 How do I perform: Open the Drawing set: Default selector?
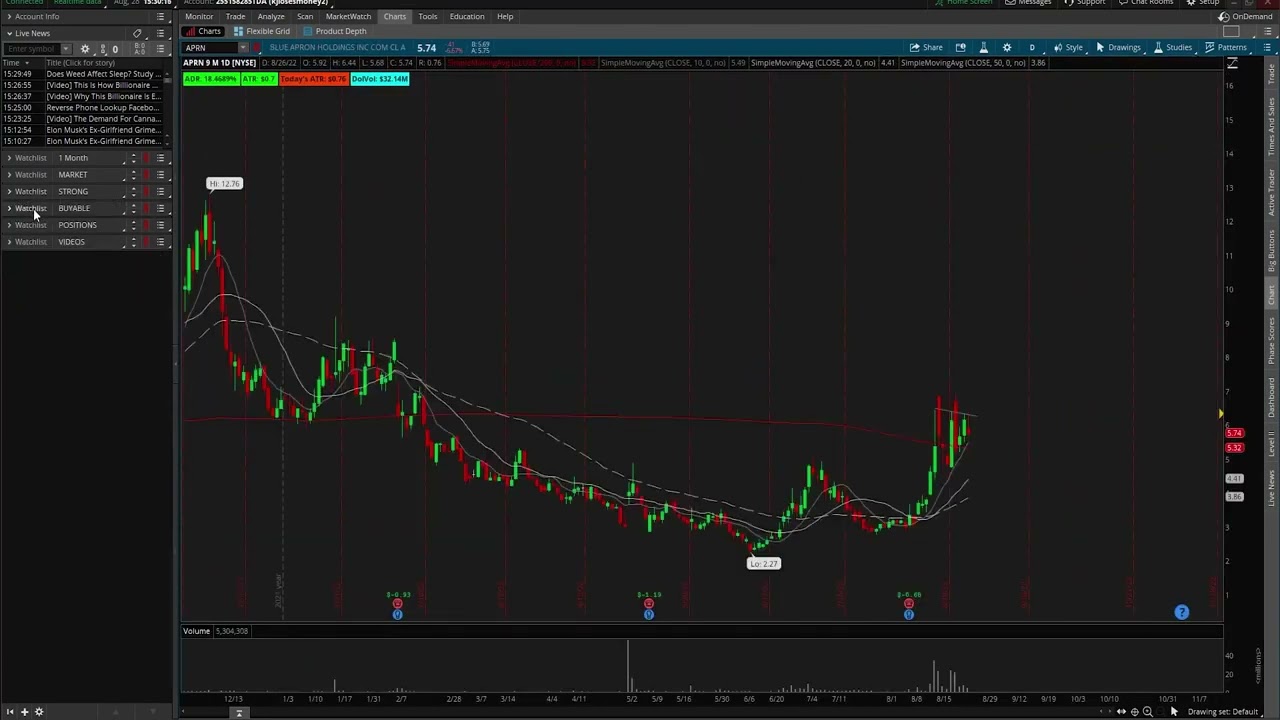[1222, 712]
